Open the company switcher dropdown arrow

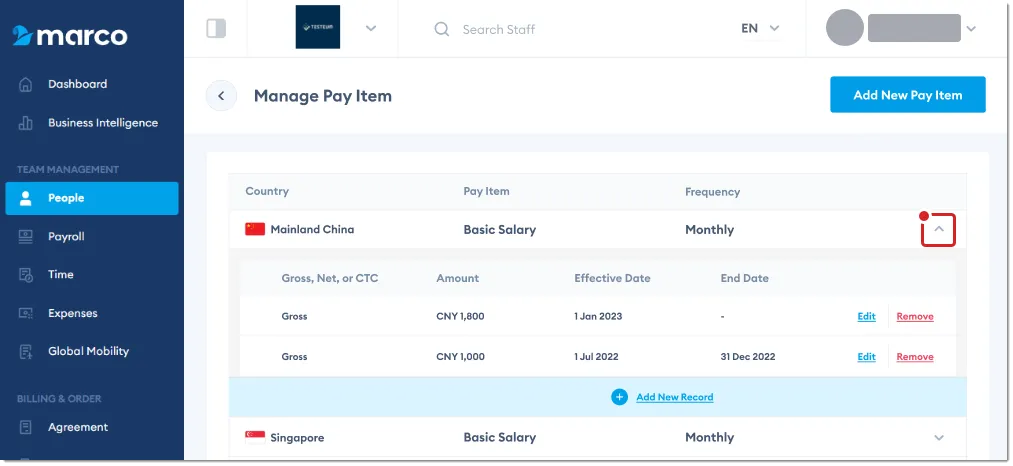tap(370, 28)
